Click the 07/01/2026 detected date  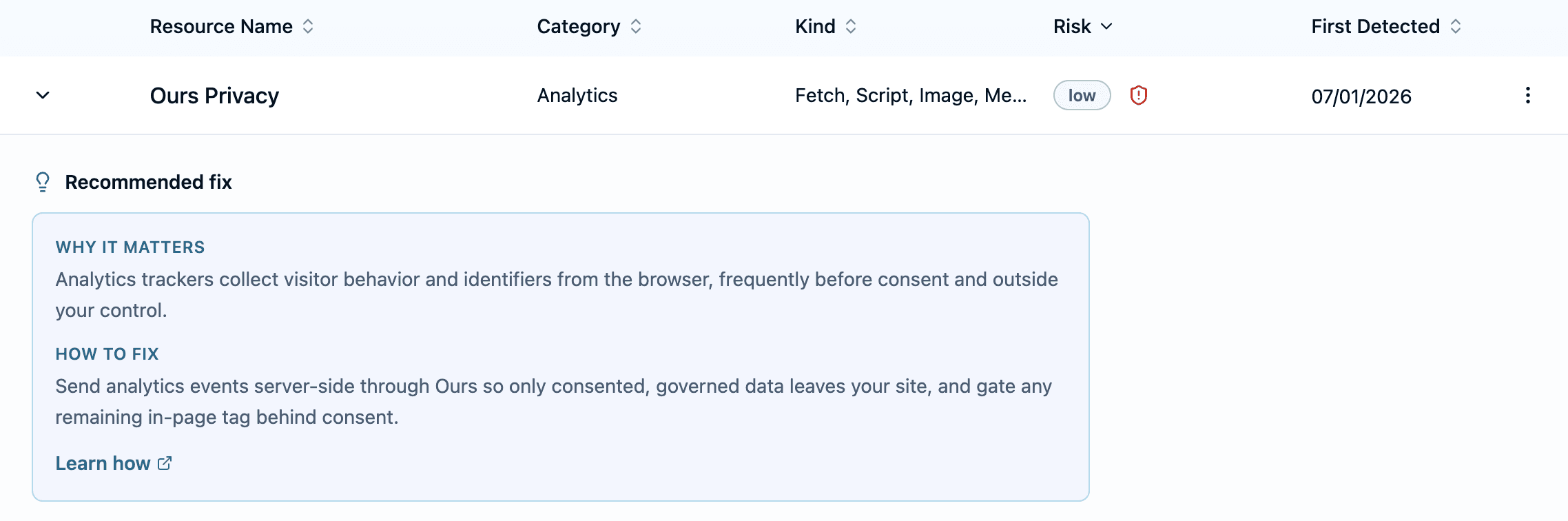1361,96
